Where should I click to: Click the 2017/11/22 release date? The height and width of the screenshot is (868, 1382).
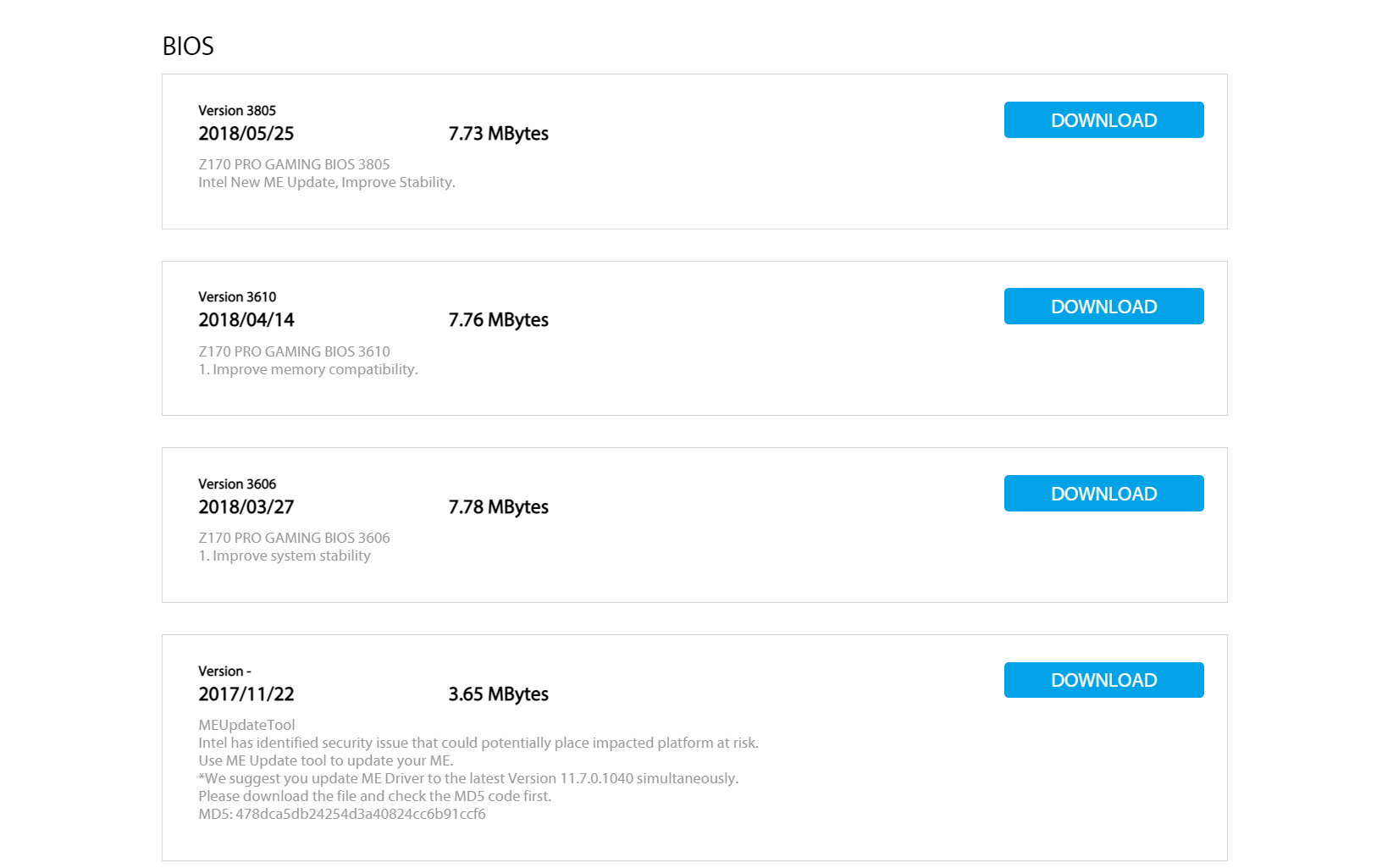click(246, 694)
